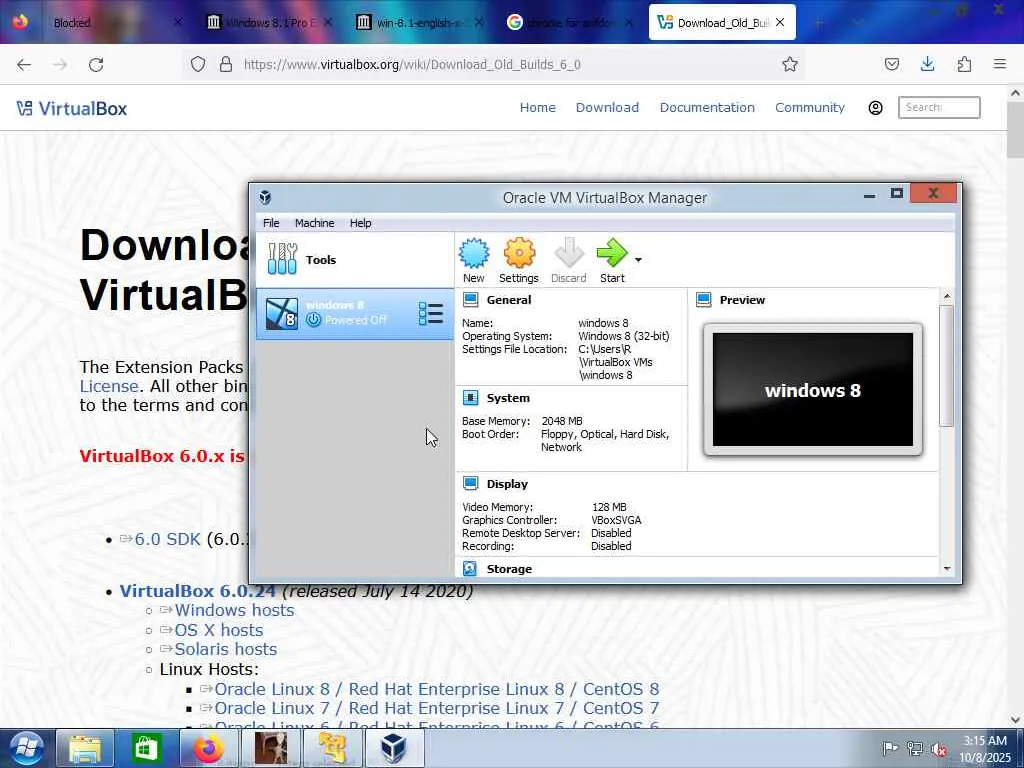1024x768 pixels.
Task: Click the site padlock security icon
Action: tap(226, 64)
